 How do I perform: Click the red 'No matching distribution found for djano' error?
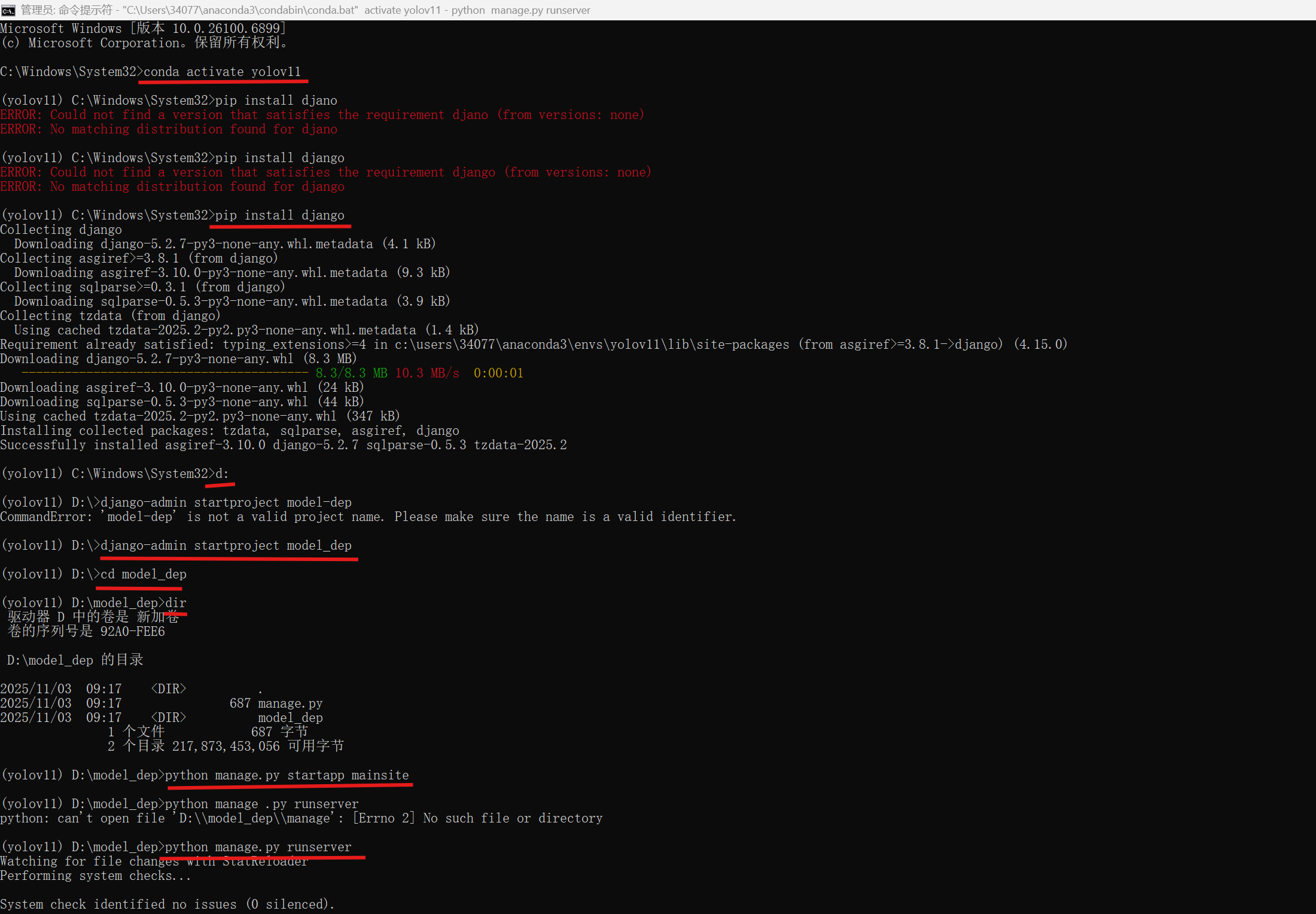(x=169, y=129)
